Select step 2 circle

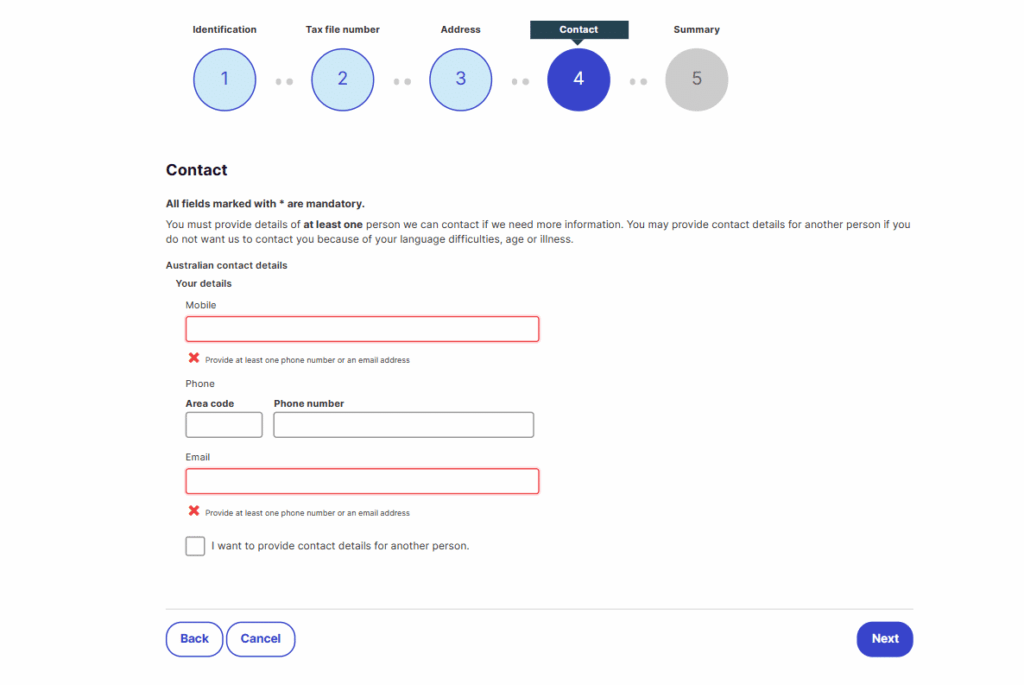342,79
